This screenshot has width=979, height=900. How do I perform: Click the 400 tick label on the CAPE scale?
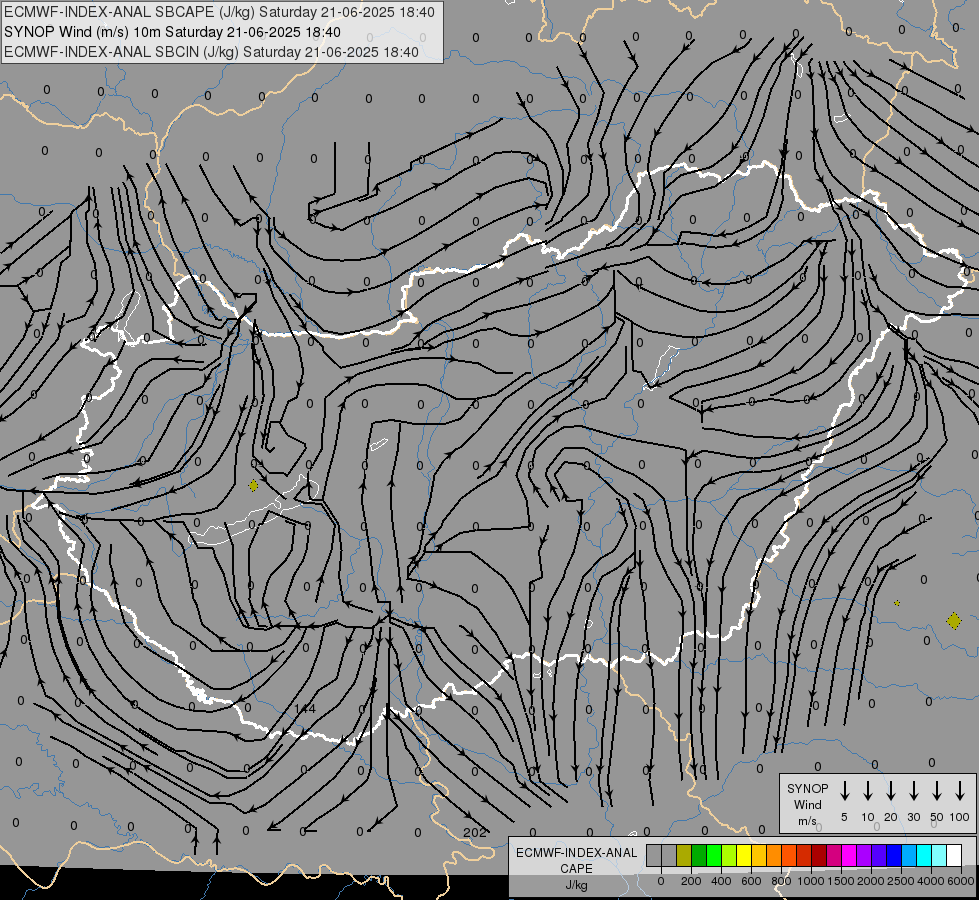pyautogui.click(x=721, y=881)
